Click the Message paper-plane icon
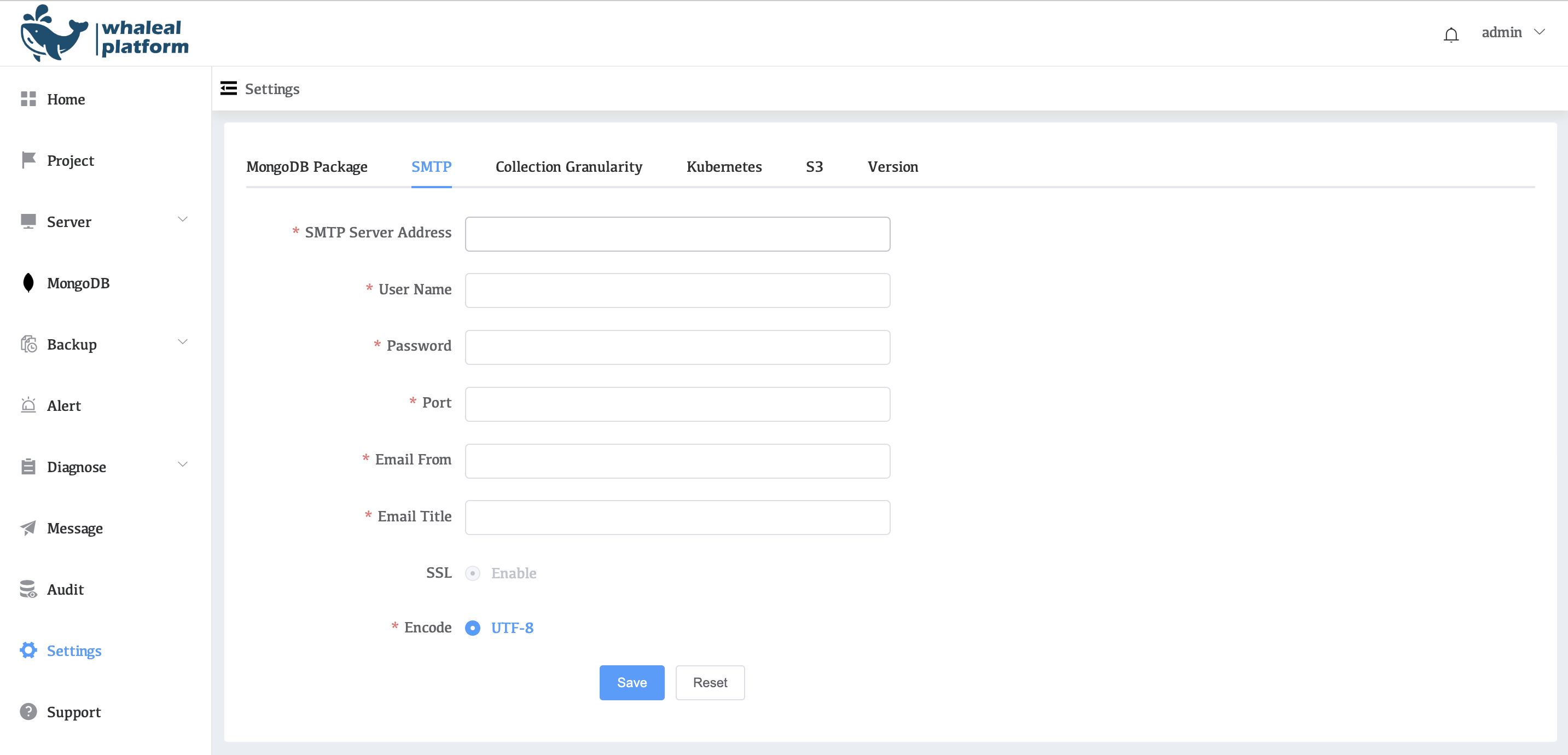The width and height of the screenshot is (1568, 755). (x=28, y=528)
